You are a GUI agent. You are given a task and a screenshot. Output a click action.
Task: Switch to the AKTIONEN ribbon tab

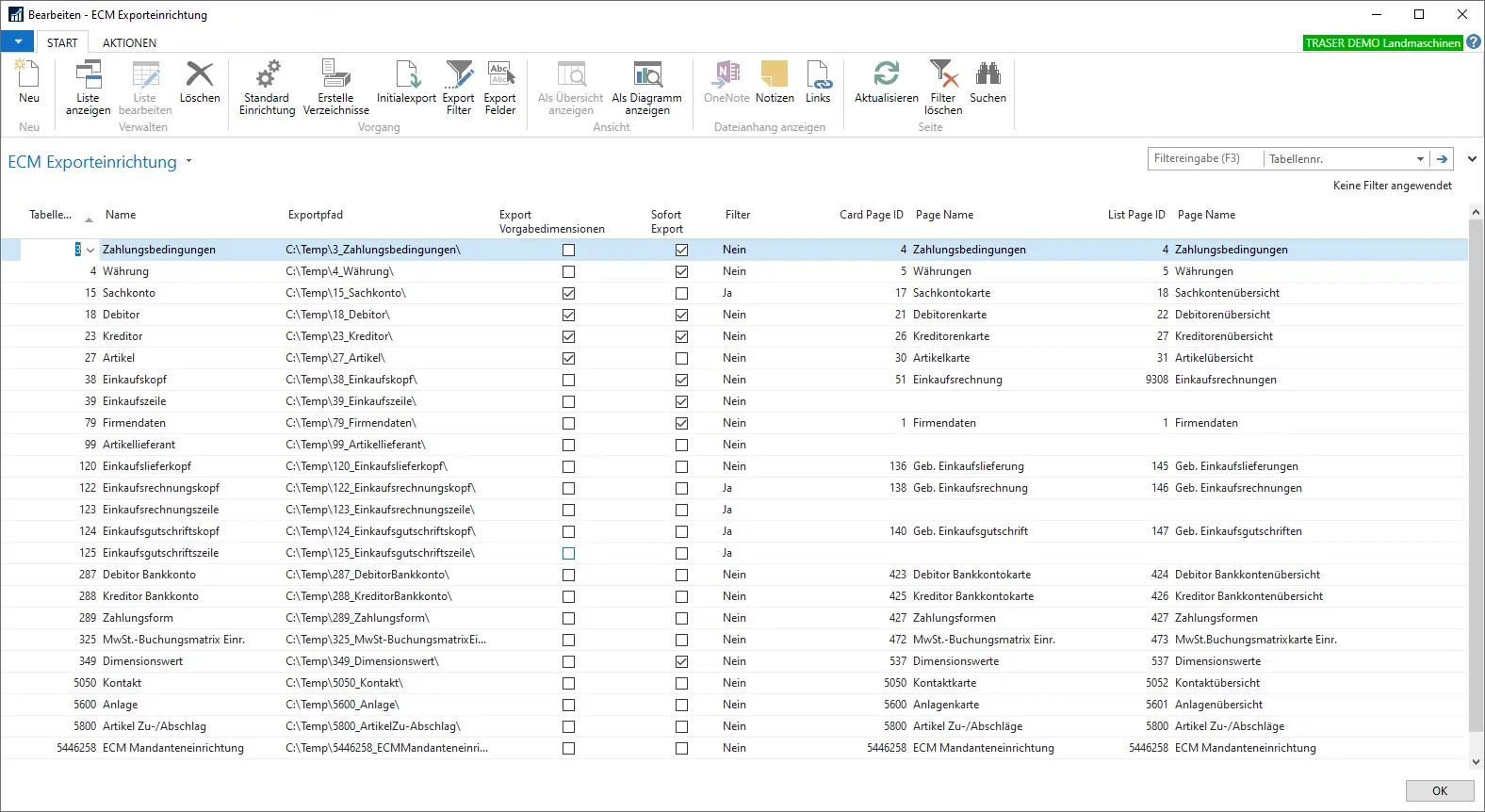(129, 42)
